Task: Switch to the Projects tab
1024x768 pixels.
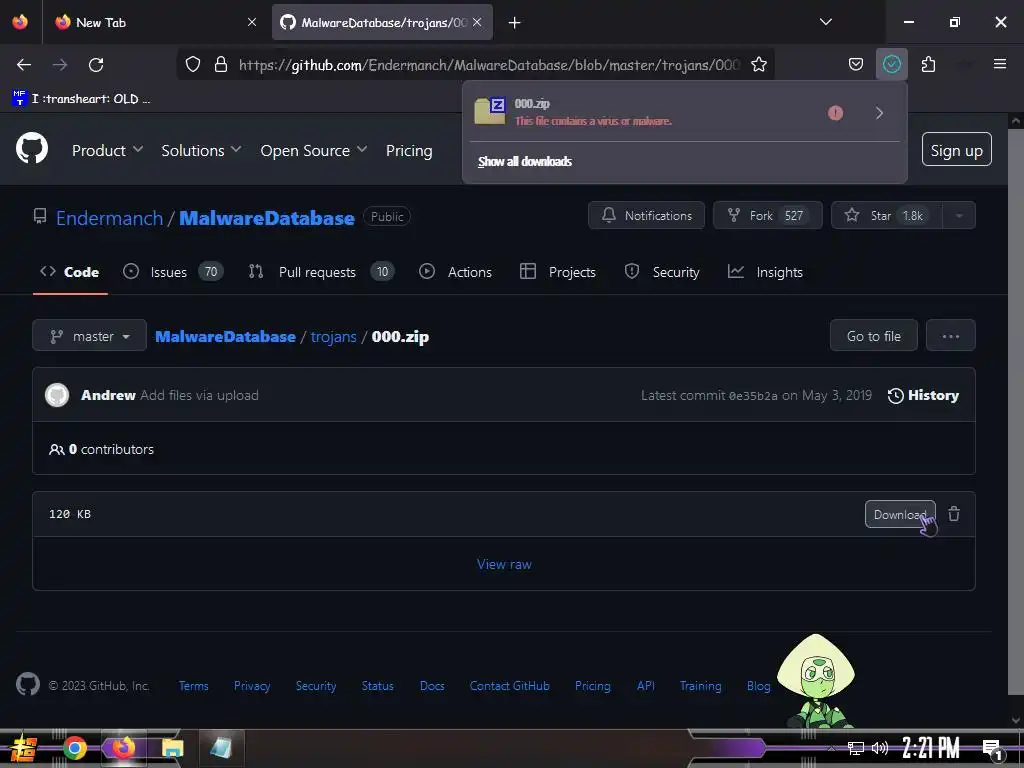Action: click(558, 272)
